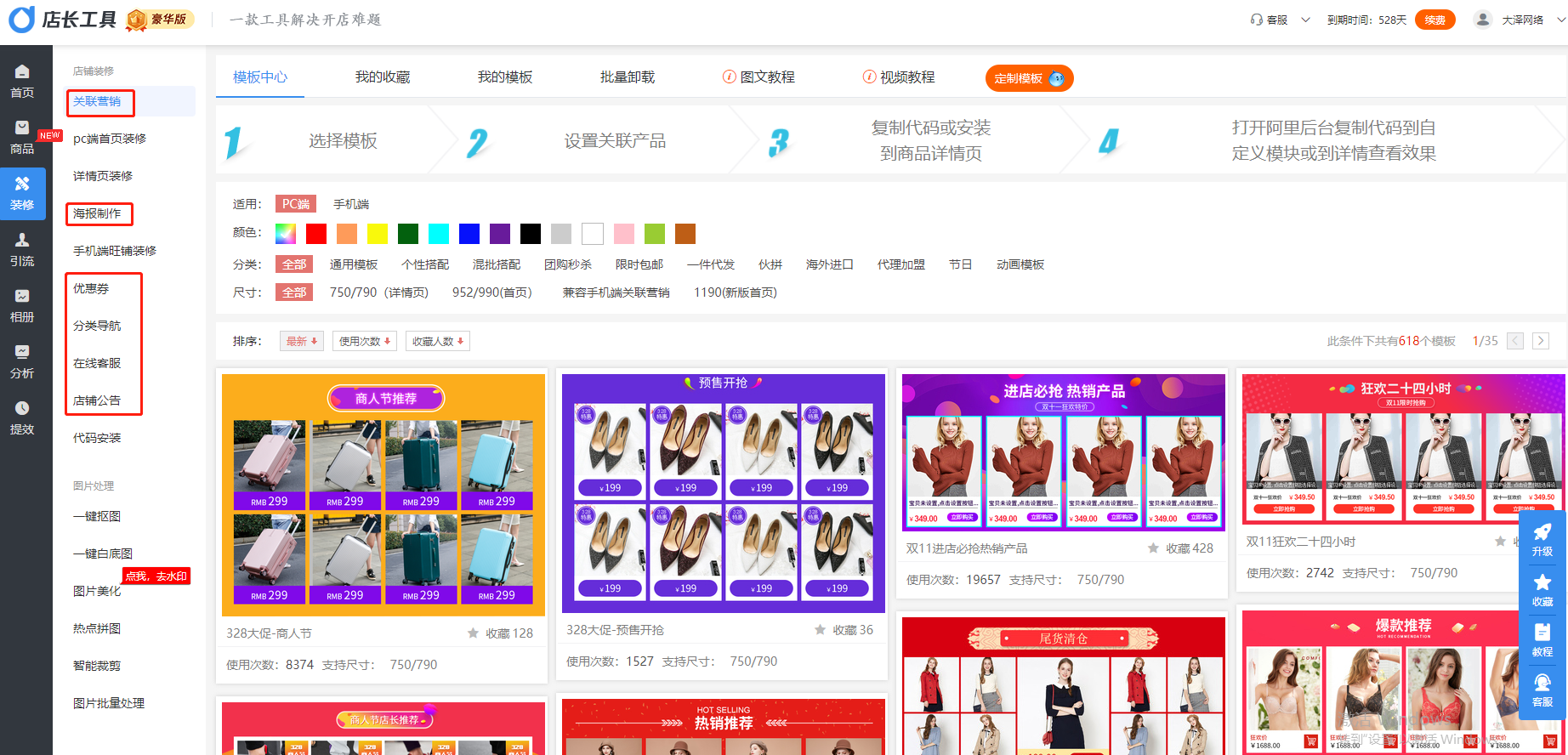Pick the blue color swatch
The image size is (1568, 755).
pyautogui.click(x=469, y=233)
